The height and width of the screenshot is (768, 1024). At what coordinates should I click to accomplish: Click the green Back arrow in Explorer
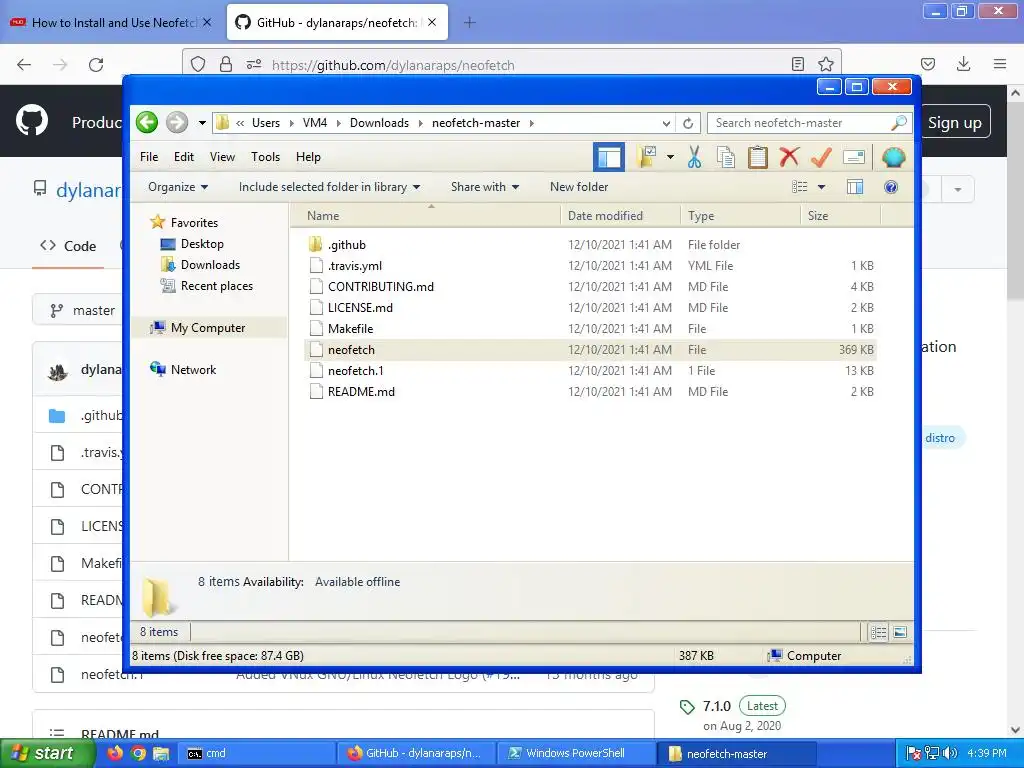tap(147, 122)
